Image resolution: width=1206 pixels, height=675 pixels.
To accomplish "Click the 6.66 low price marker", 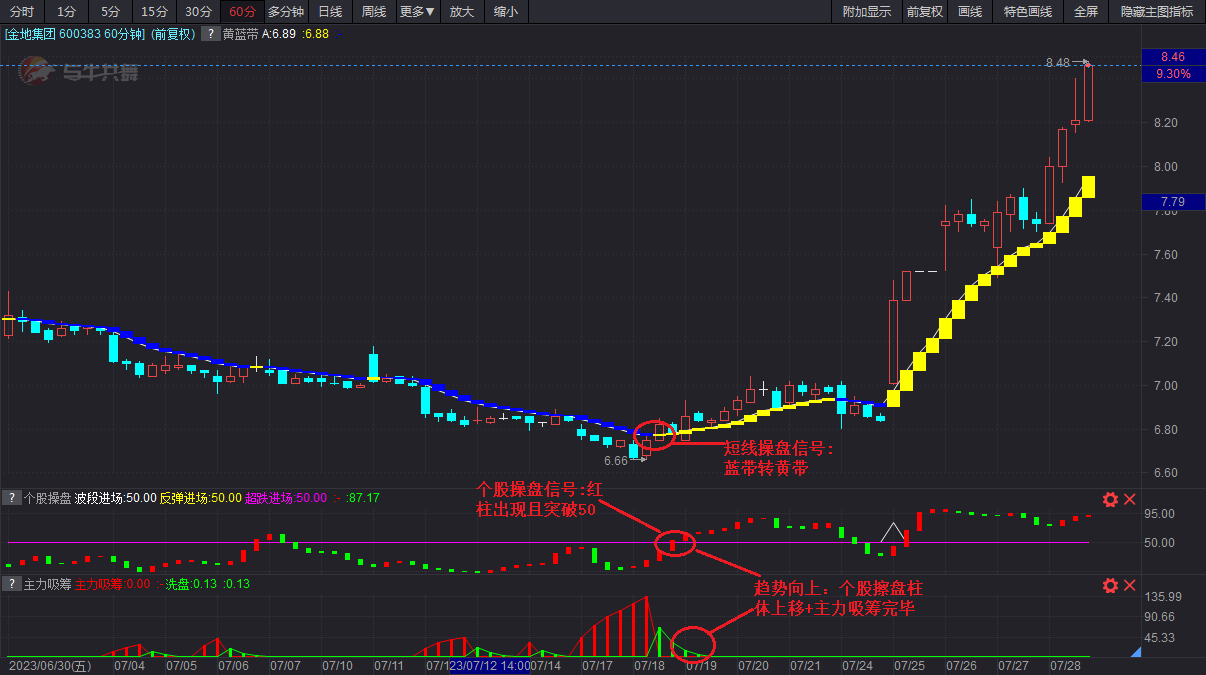I will tap(616, 461).
